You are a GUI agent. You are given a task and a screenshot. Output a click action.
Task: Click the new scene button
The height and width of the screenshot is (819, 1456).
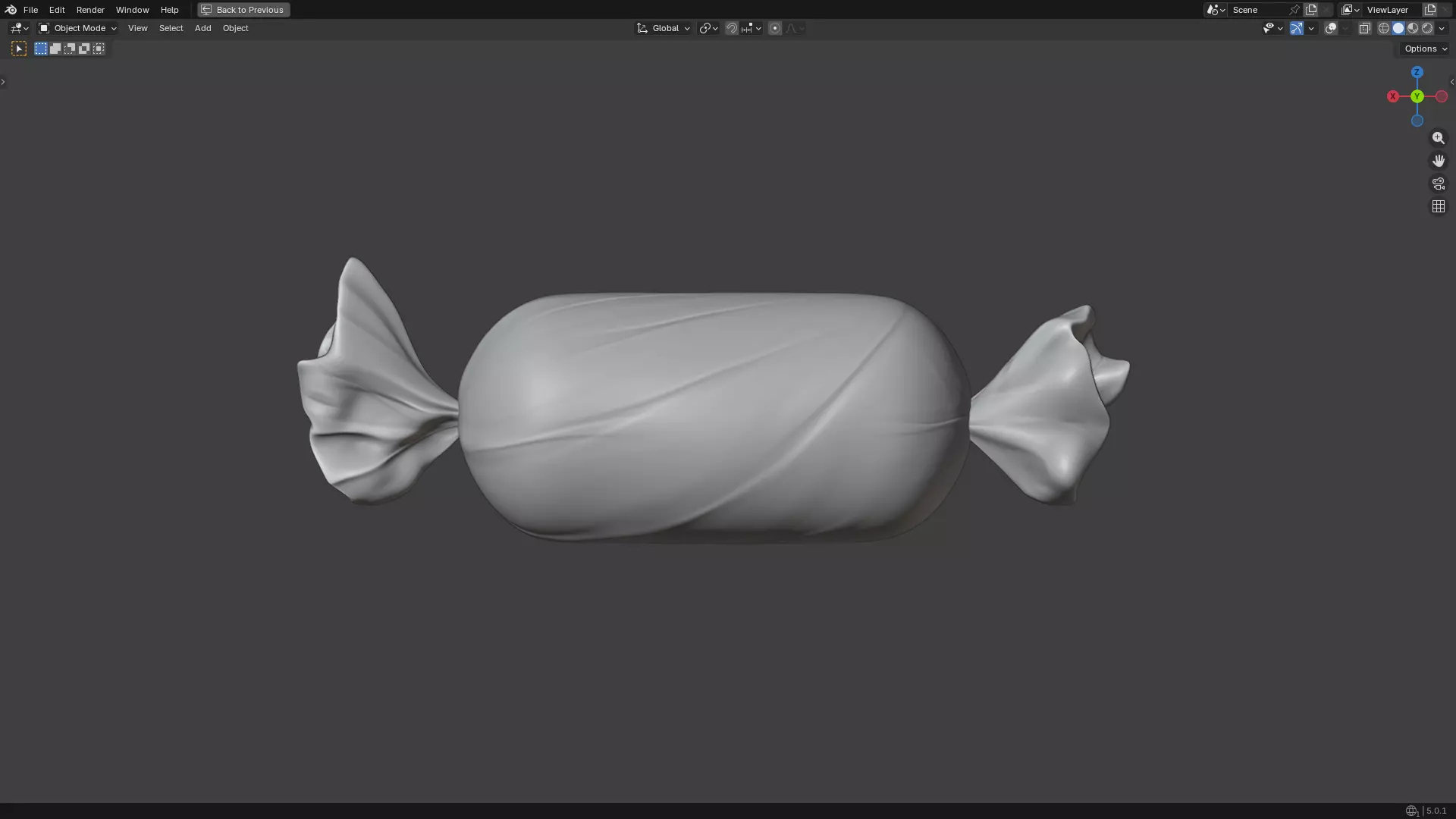pos(1311,10)
